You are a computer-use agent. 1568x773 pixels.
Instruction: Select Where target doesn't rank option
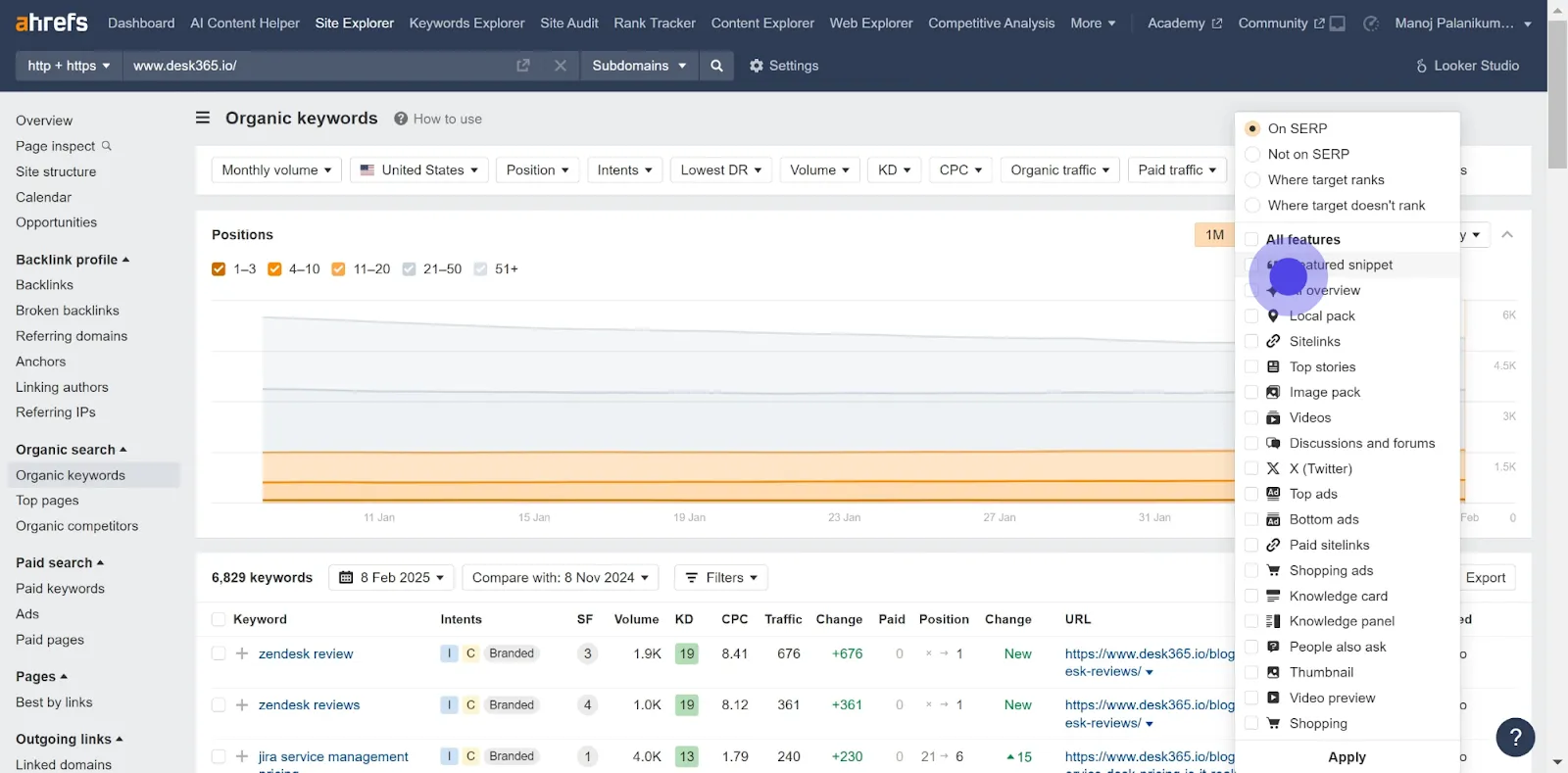tap(1252, 205)
